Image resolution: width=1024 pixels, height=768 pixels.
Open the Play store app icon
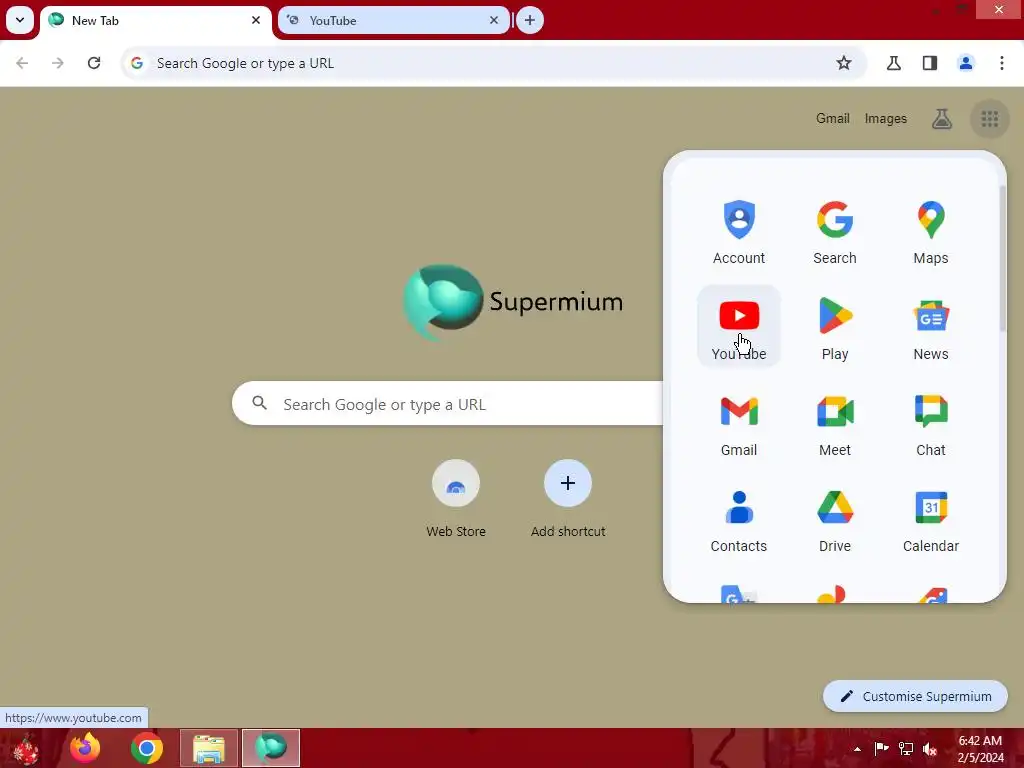click(x=835, y=327)
